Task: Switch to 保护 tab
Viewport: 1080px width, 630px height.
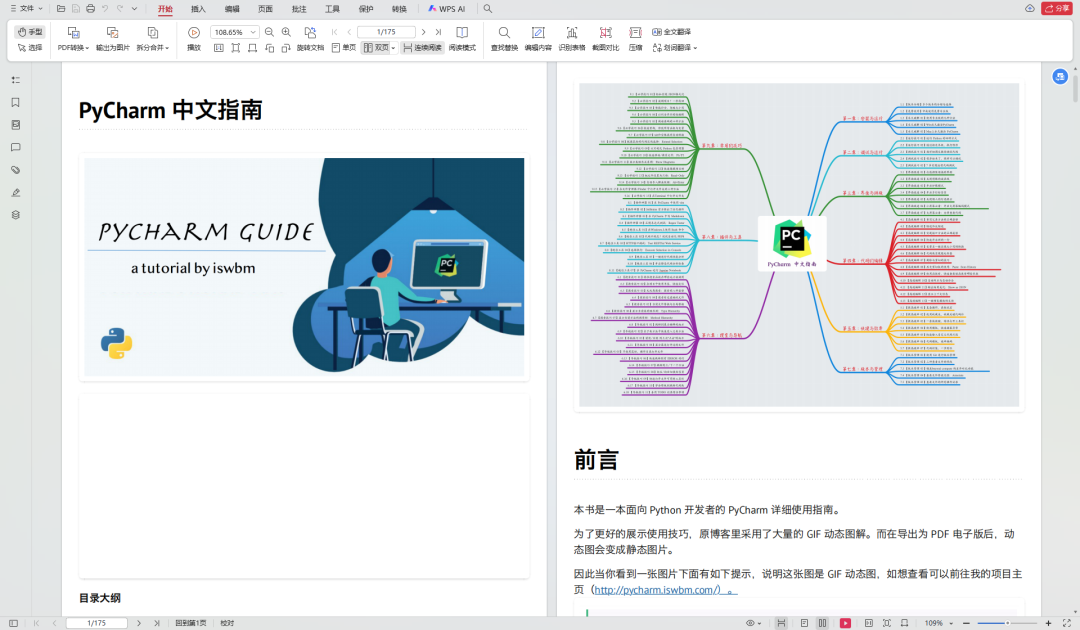Action: [366, 9]
